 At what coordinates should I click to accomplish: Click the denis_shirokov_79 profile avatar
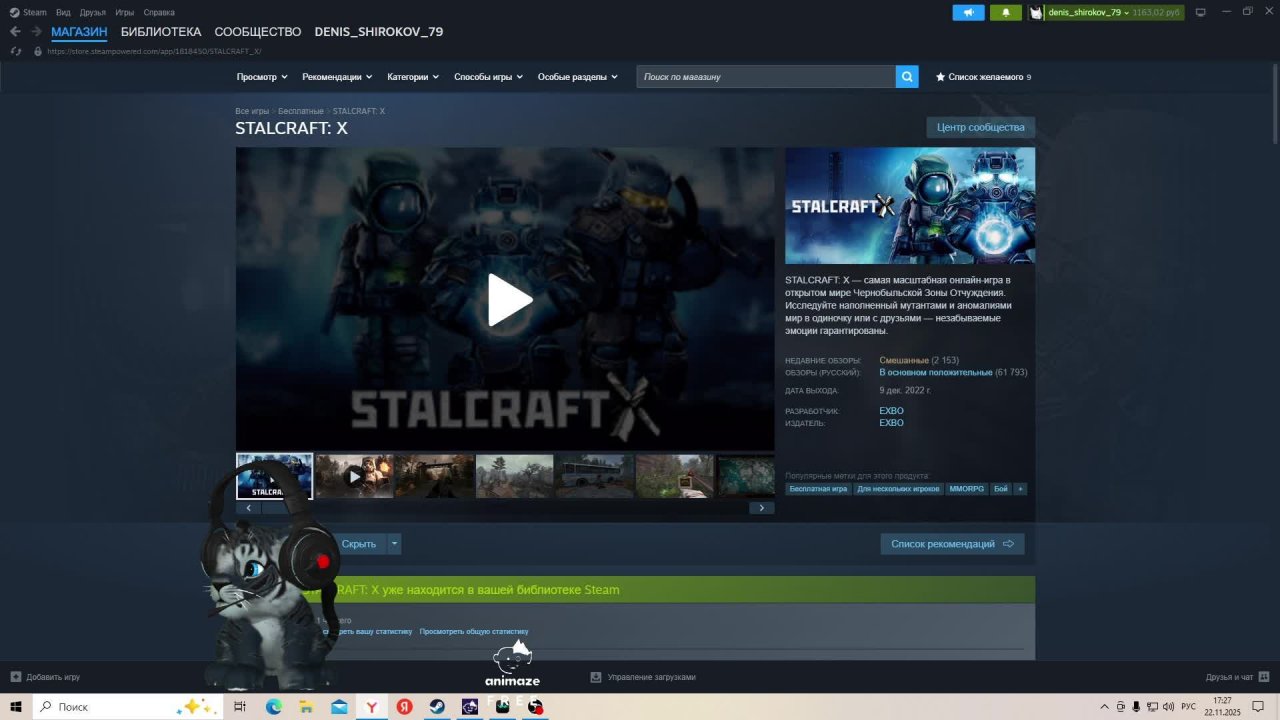pos(1037,12)
